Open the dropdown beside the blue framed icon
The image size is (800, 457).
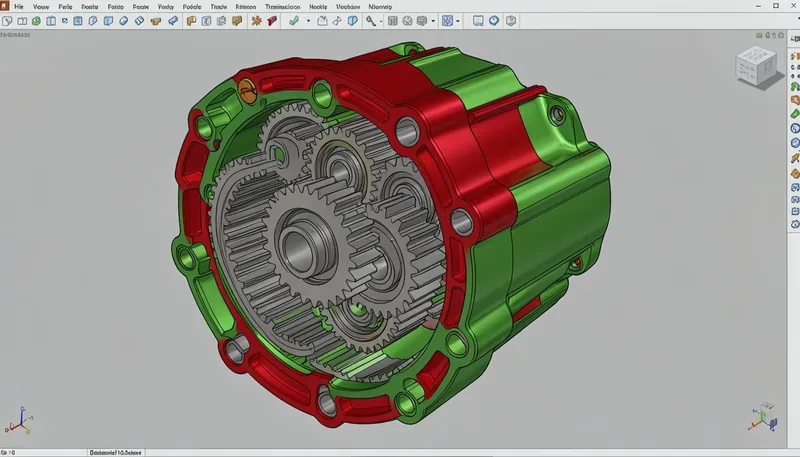click(x=458, y=21)
